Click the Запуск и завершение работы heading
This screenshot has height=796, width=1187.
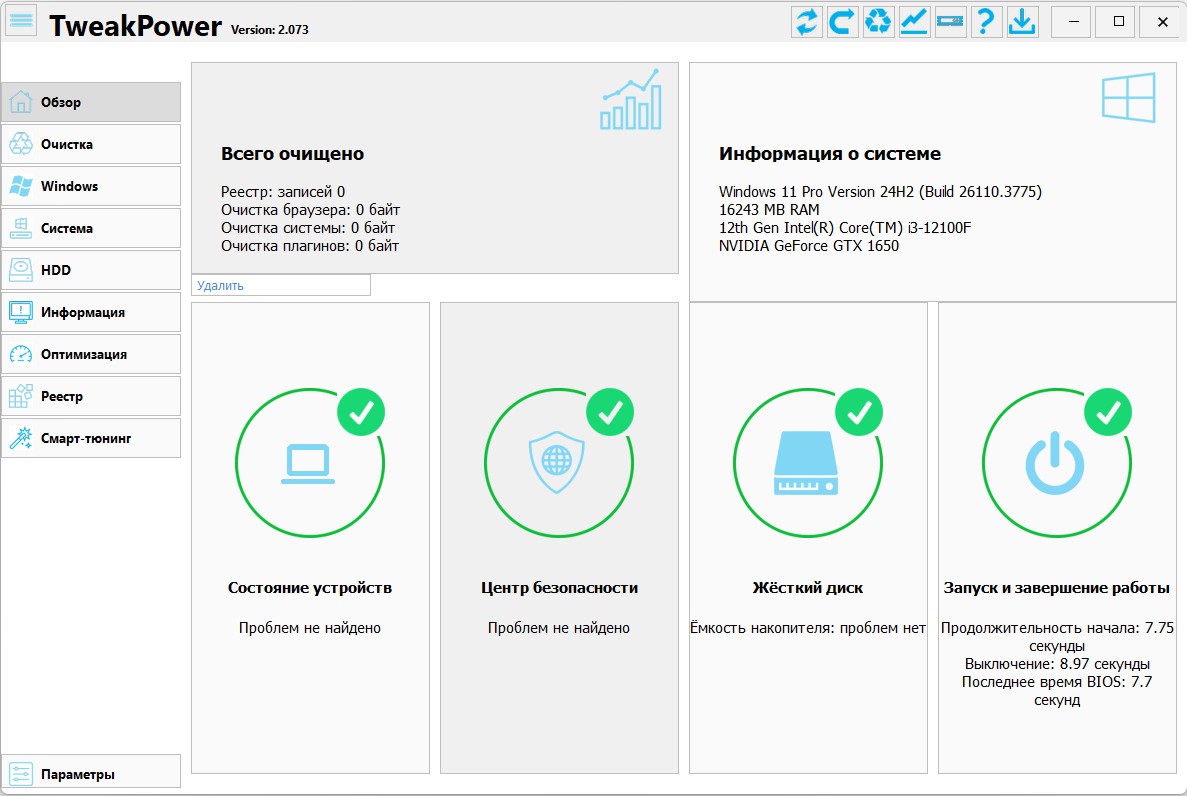1057,588
